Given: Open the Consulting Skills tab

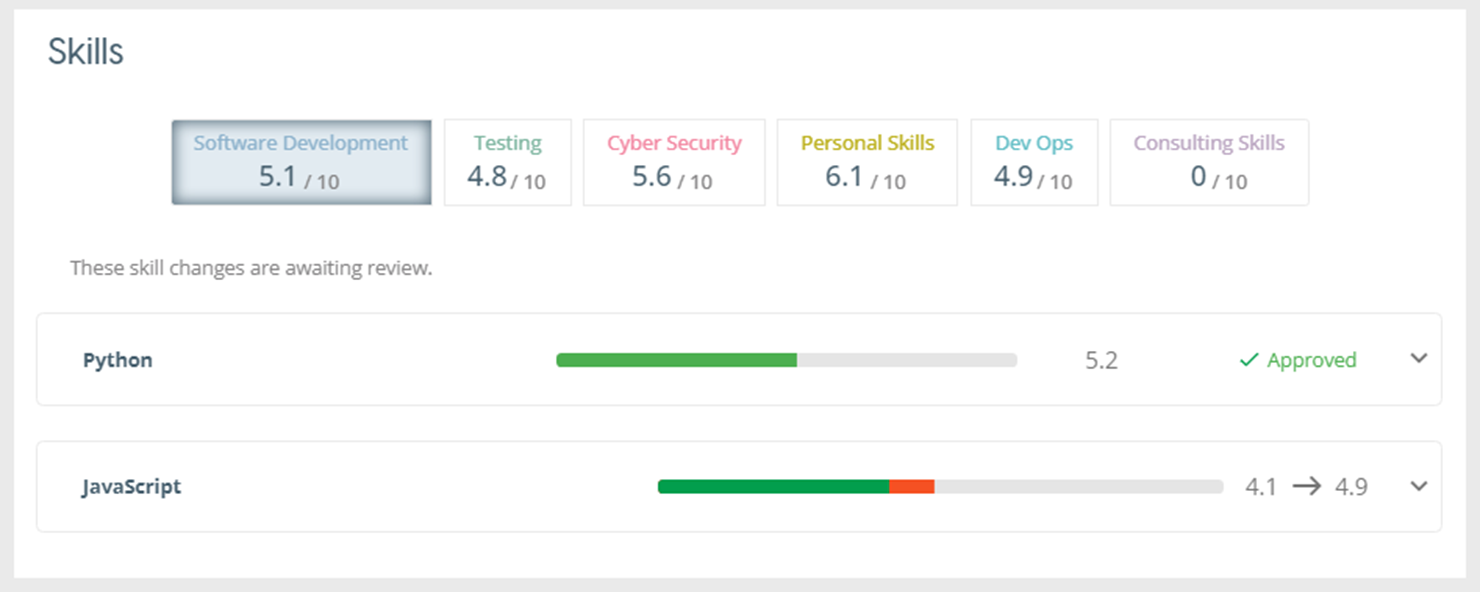Looking at the screenshot, I should click(1208, 162).
